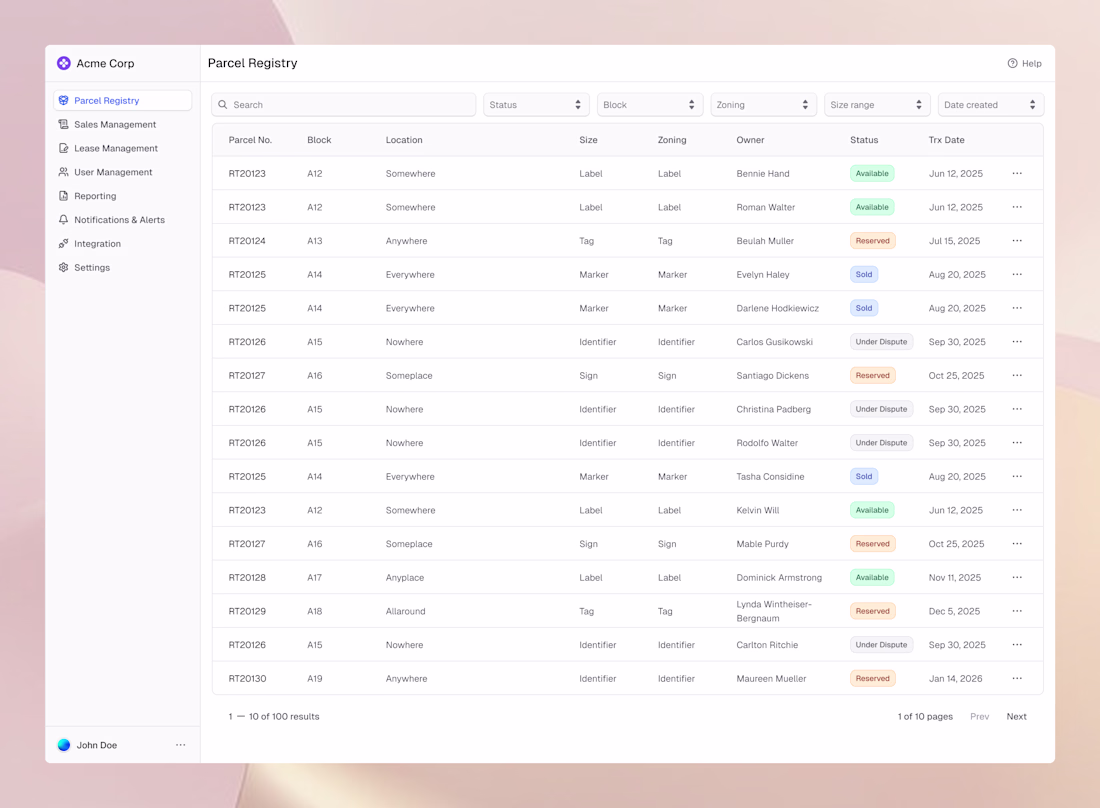Open the Settings menu item
This screenshot has height=808, width=1100.
pos(123,267)
